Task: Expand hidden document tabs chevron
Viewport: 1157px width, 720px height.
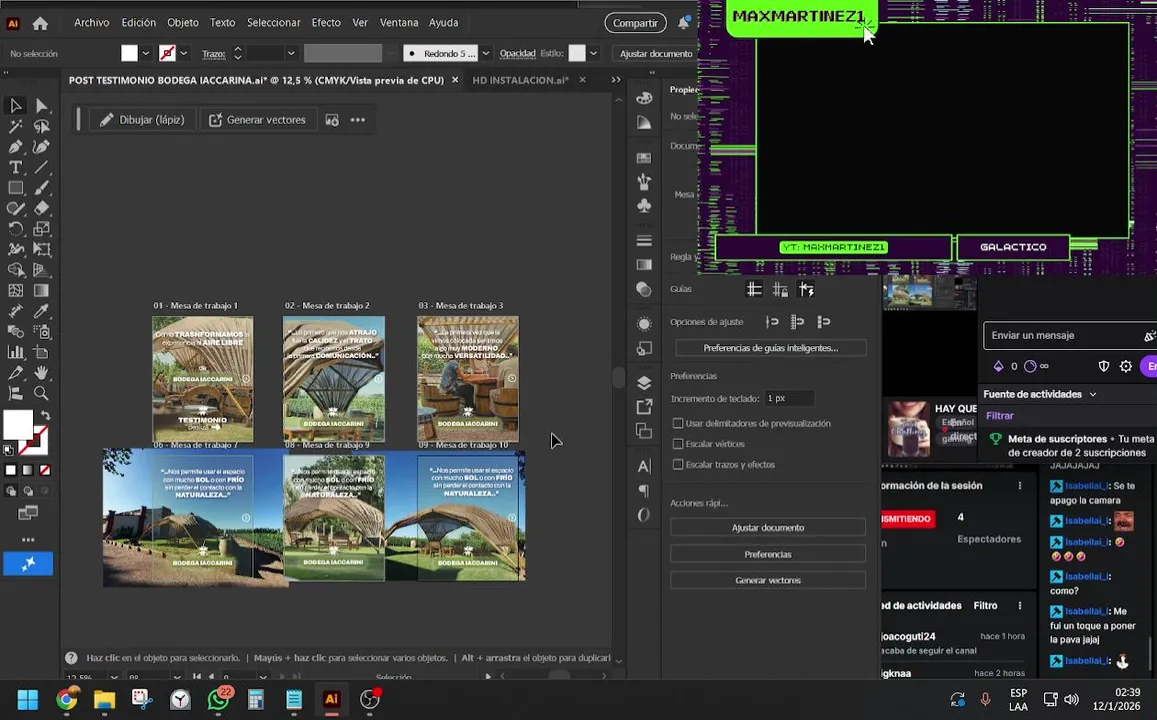Action: [616, 80]
